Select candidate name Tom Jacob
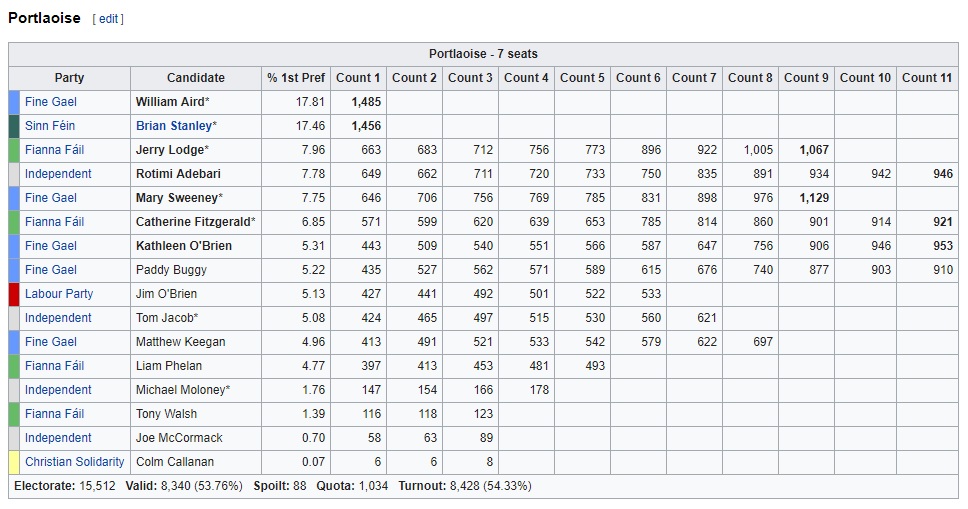 (164, 318)
